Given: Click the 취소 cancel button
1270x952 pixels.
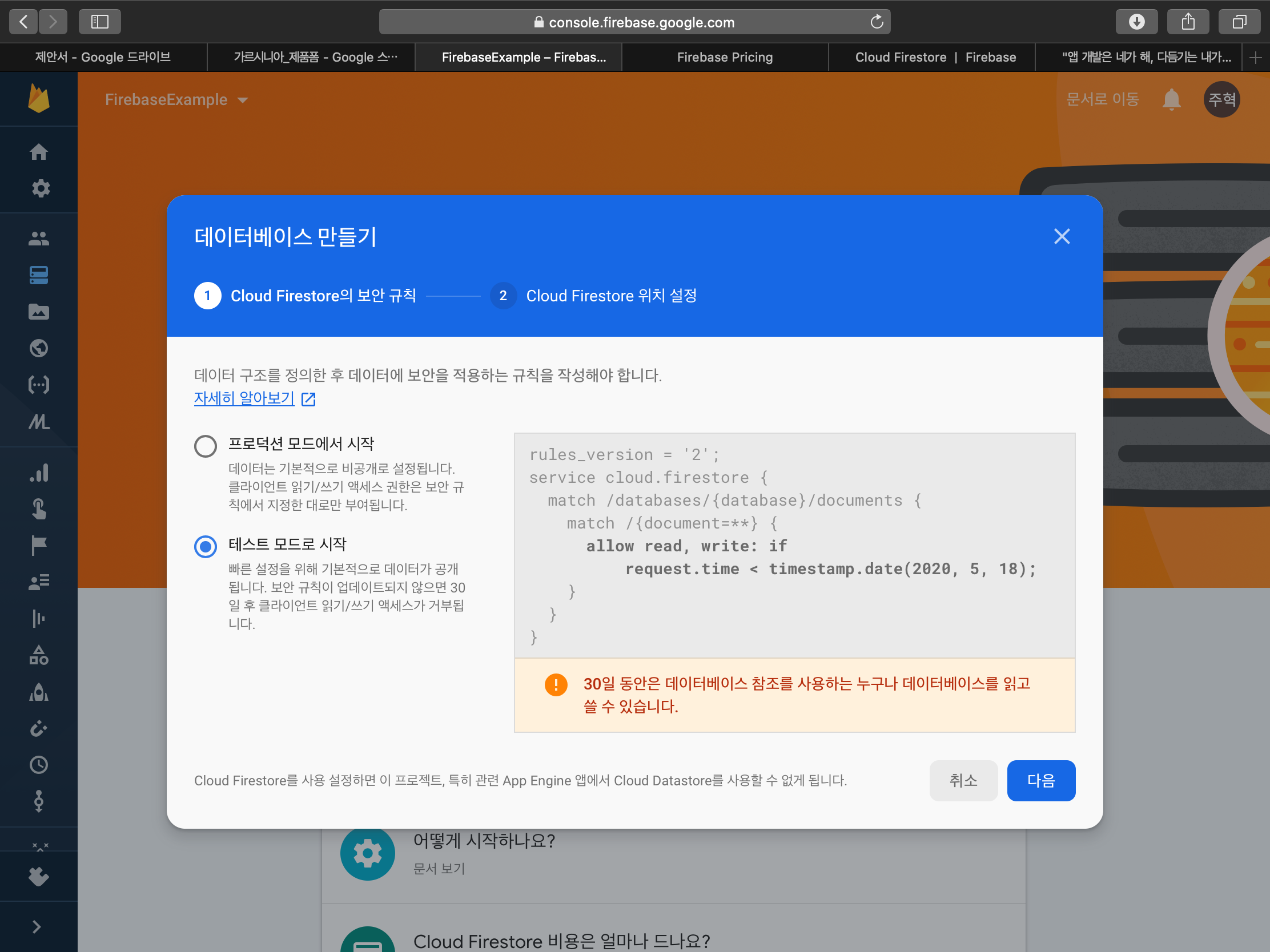Looking at the screenshot, I should (963, 780).
